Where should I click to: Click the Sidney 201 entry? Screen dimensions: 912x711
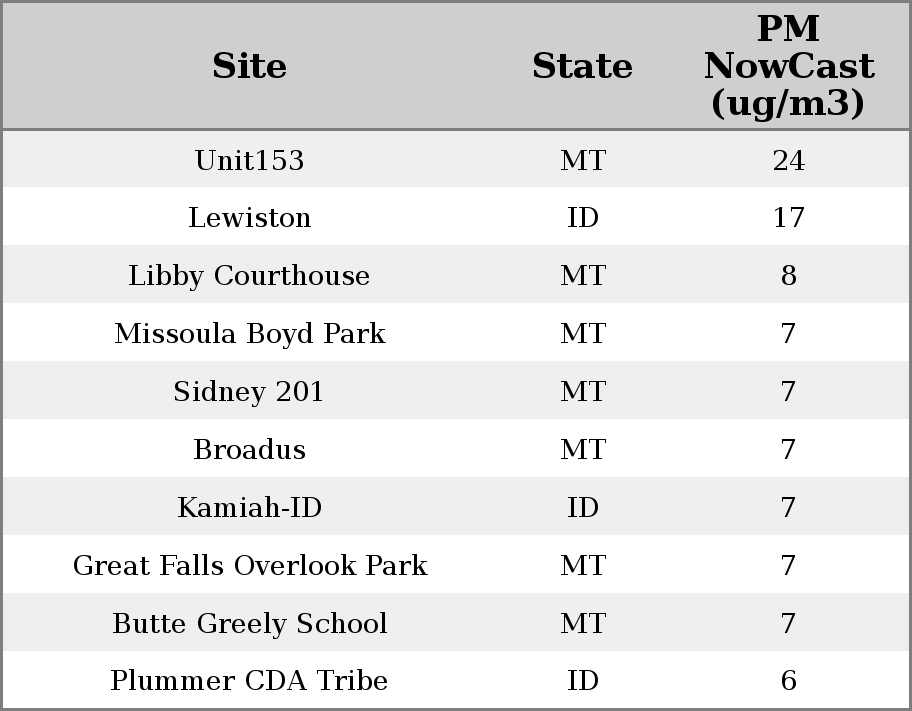[249, 391]
